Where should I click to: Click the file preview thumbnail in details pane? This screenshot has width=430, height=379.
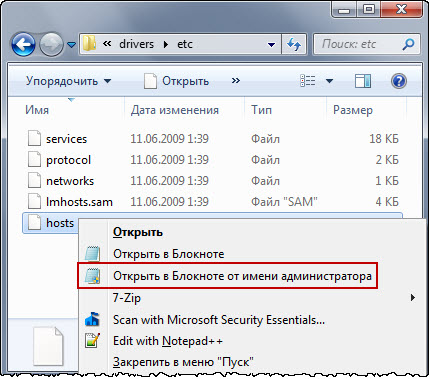point(48,346)
